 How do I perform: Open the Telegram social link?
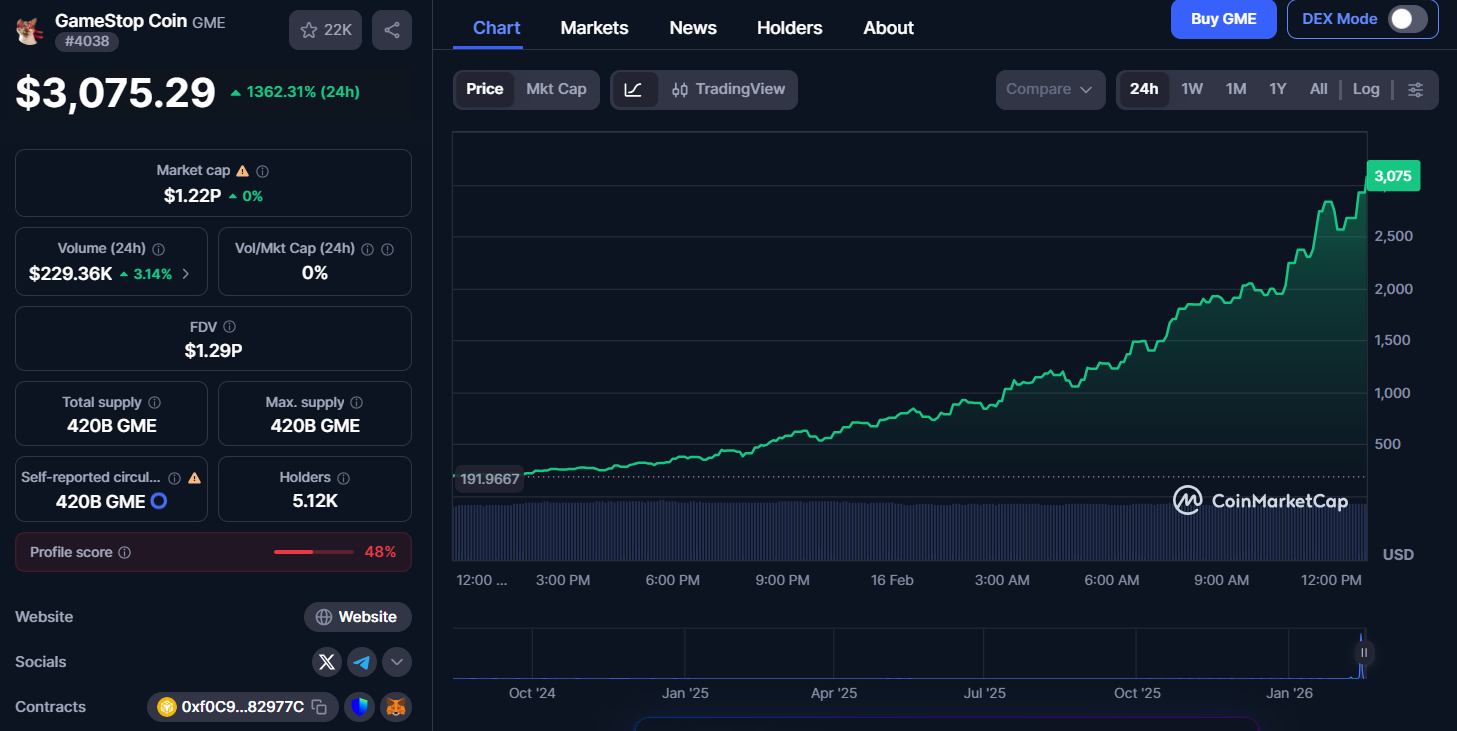tap(362, 661)
